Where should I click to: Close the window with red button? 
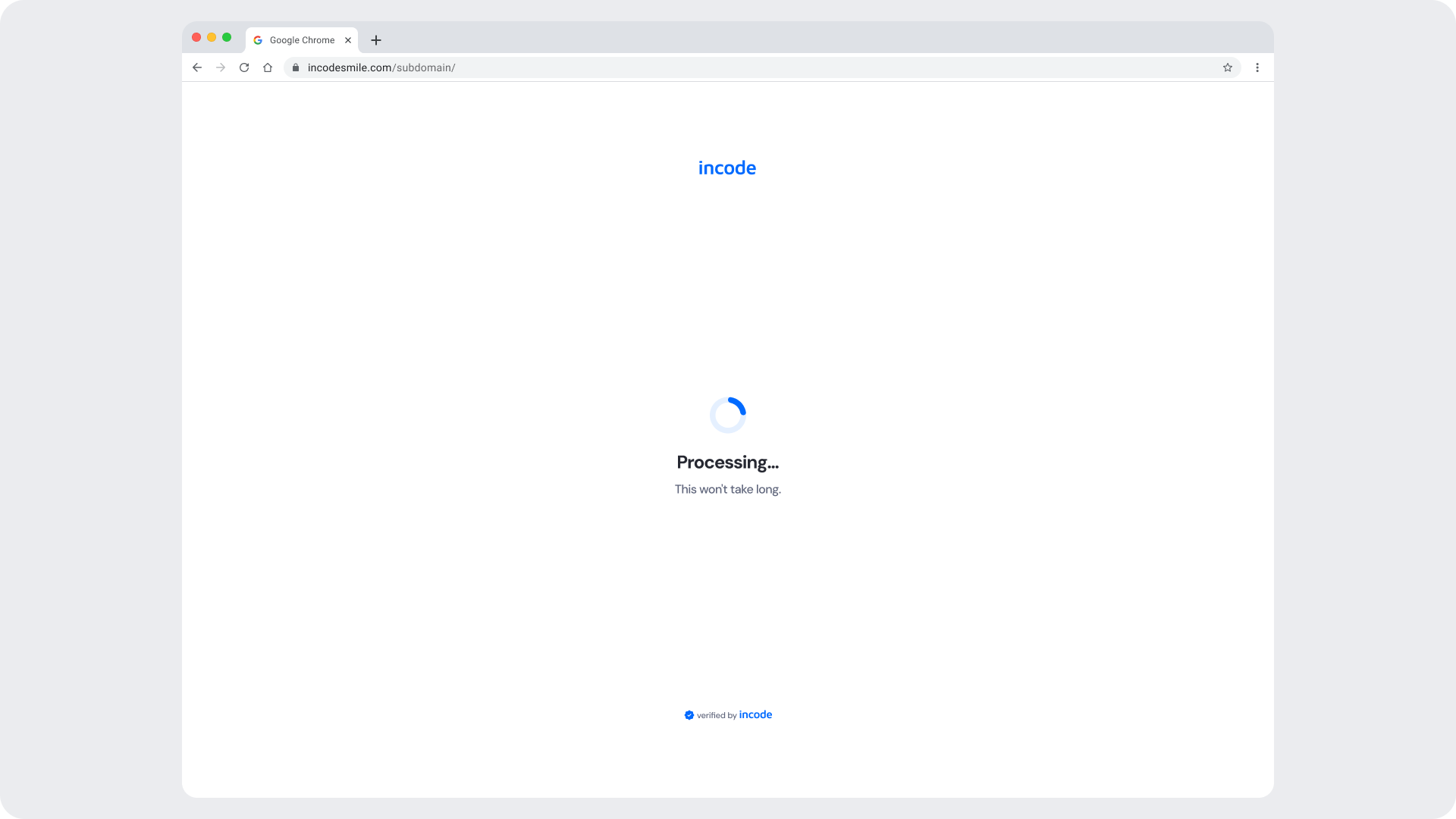(x=196, y=37)
